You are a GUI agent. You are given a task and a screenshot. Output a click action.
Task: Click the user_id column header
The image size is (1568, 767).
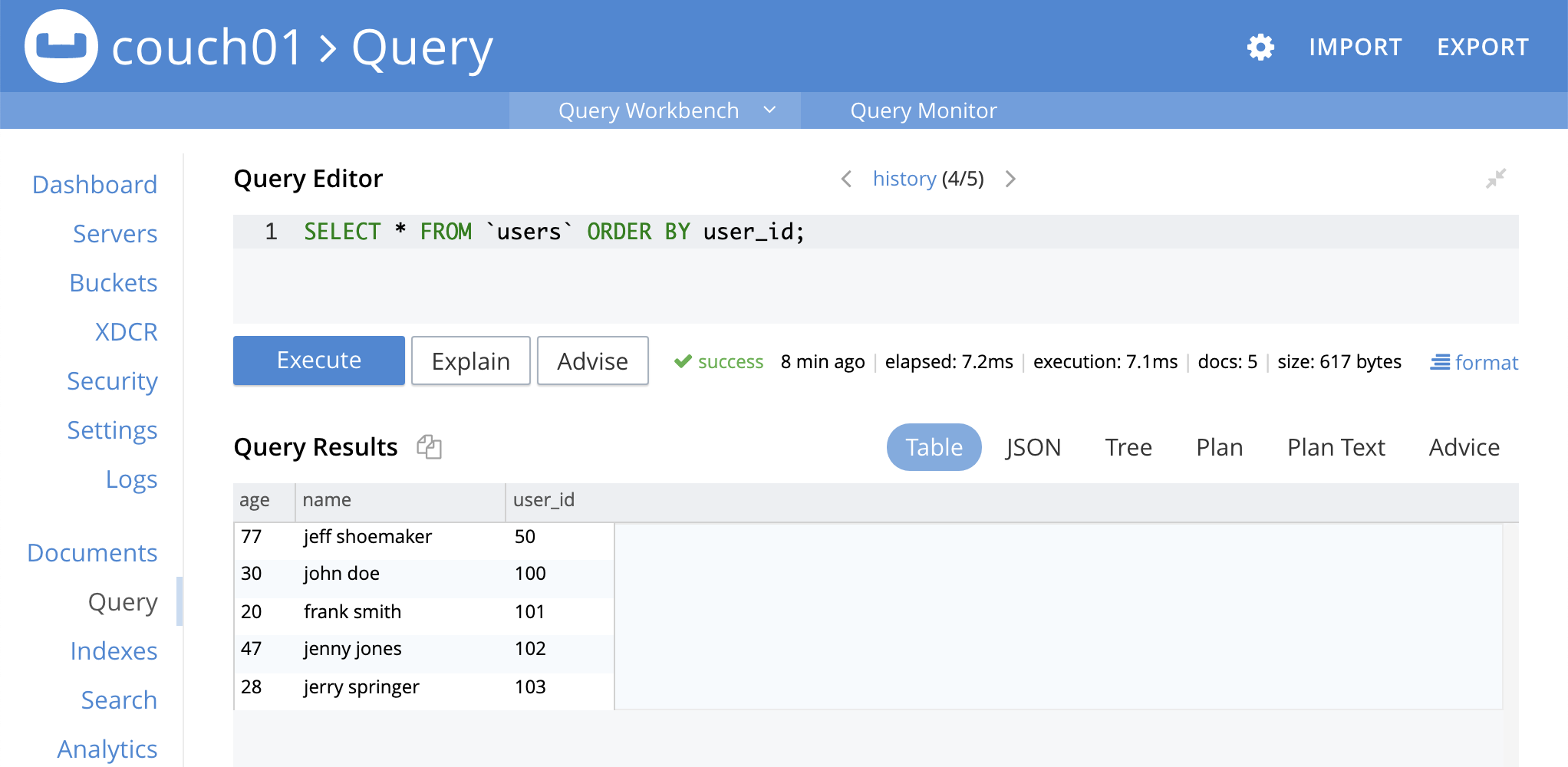544,500
